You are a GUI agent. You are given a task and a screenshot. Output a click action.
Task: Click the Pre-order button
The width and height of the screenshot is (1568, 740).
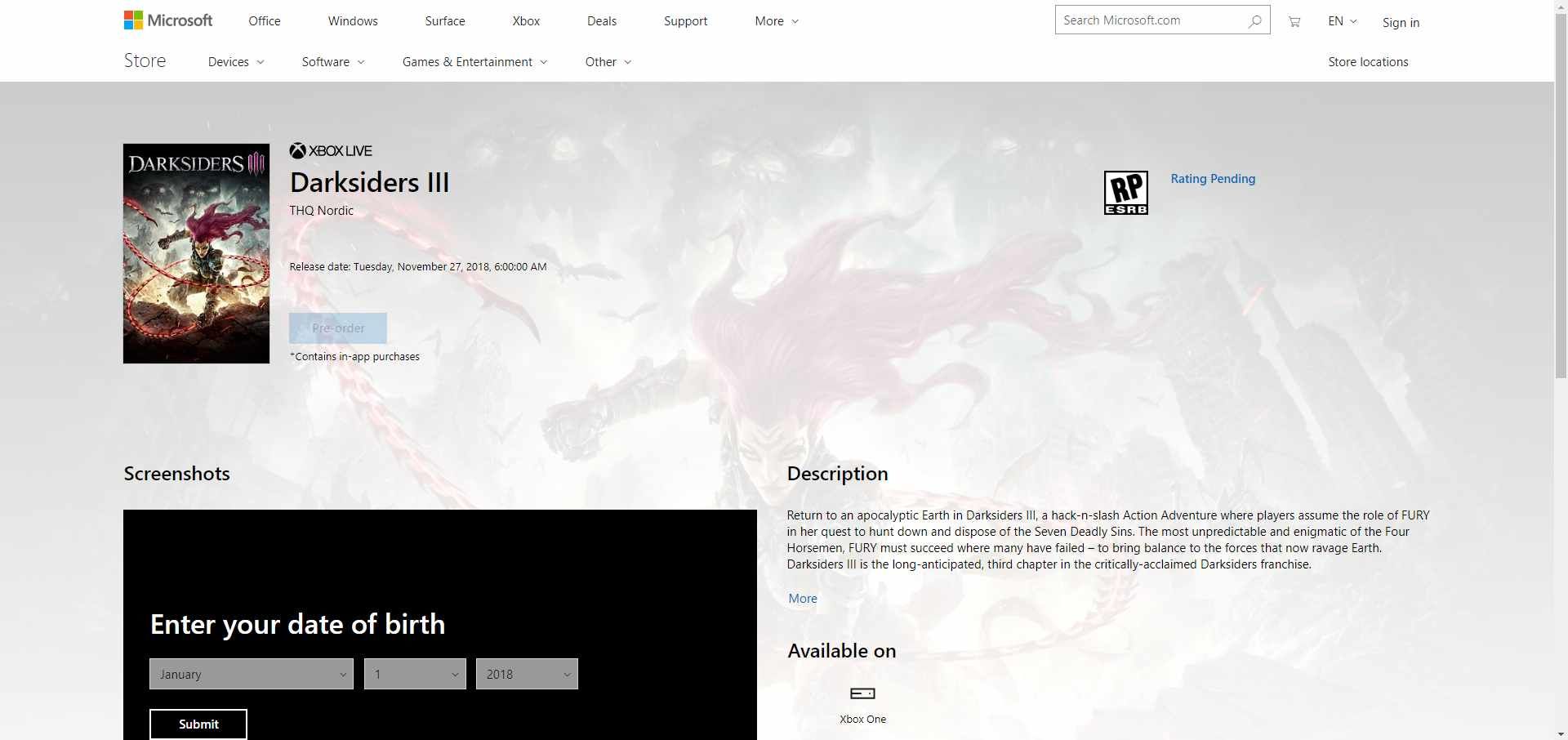point(338,328)
